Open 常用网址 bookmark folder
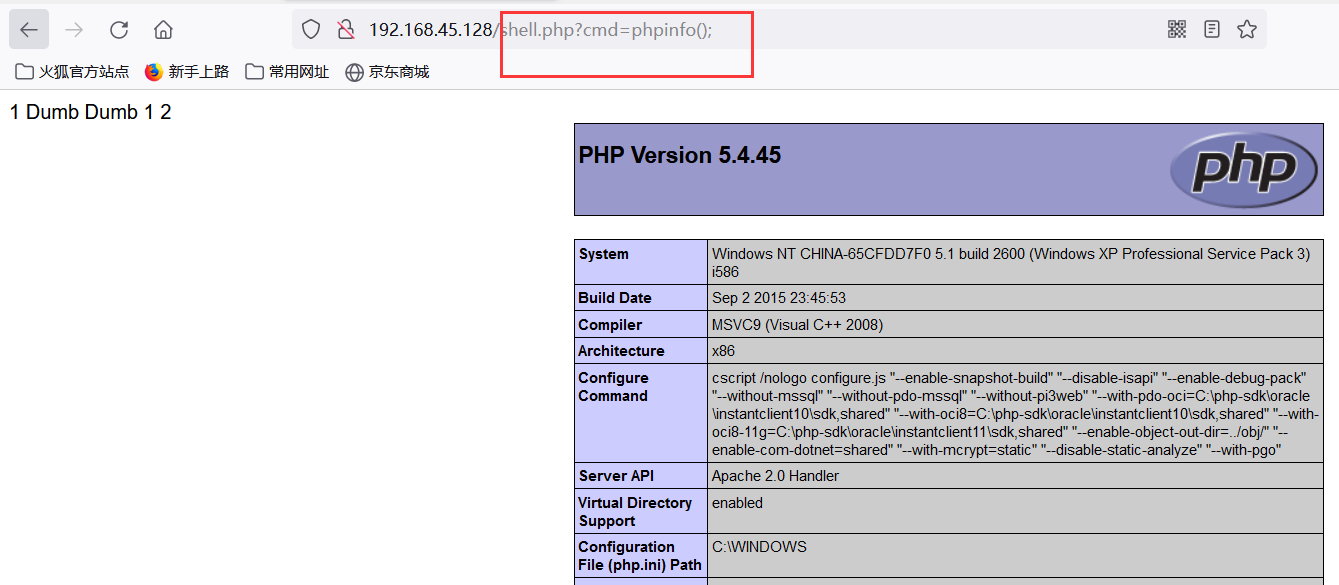This screenshot has width=1339, height=585. [287, 72]
